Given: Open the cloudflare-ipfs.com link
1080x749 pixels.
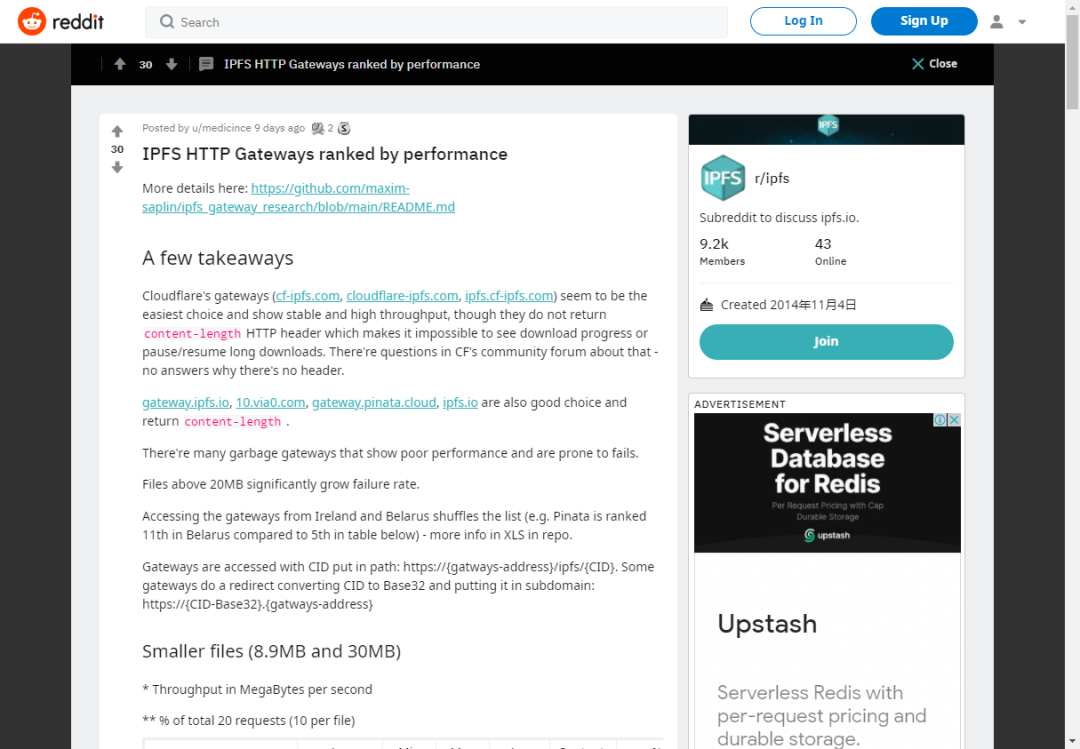Looking at the screenshot, I should [x=402, y=296].
